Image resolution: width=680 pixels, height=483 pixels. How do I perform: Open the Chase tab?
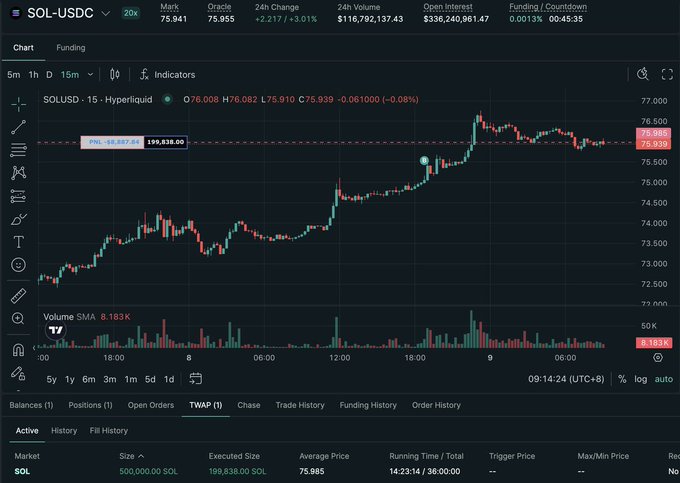point(249,405)
